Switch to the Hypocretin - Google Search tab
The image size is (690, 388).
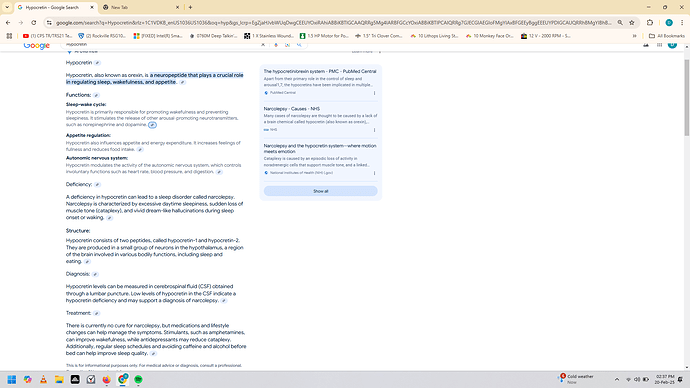(x=56, y=7)
